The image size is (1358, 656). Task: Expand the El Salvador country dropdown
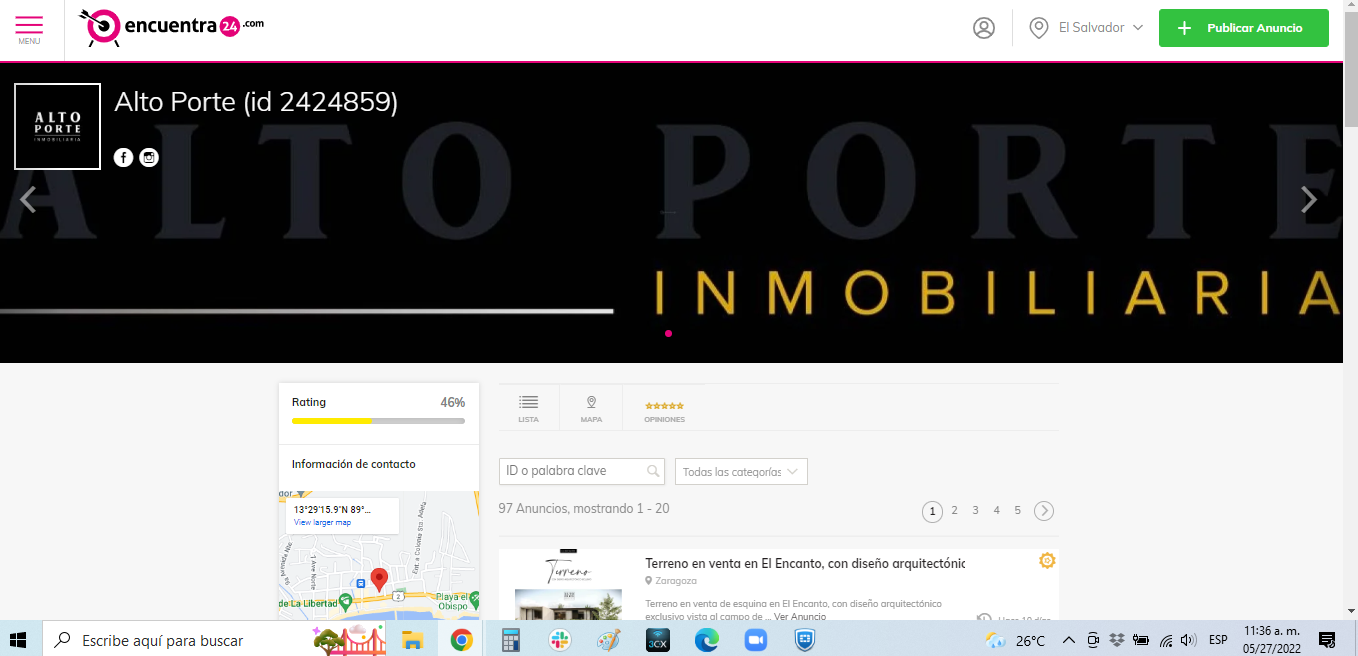coord(1086,28)
